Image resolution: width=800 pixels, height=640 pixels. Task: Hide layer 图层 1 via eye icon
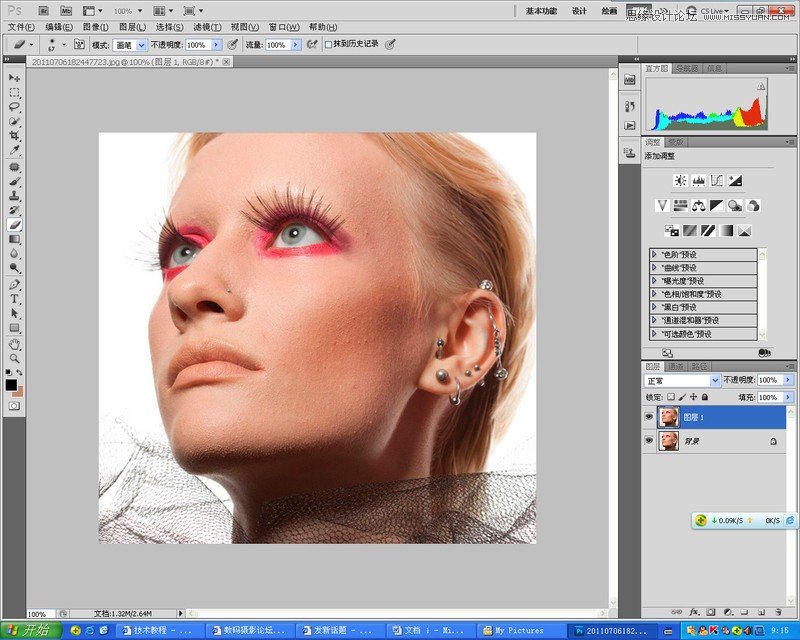pos(648,416)
